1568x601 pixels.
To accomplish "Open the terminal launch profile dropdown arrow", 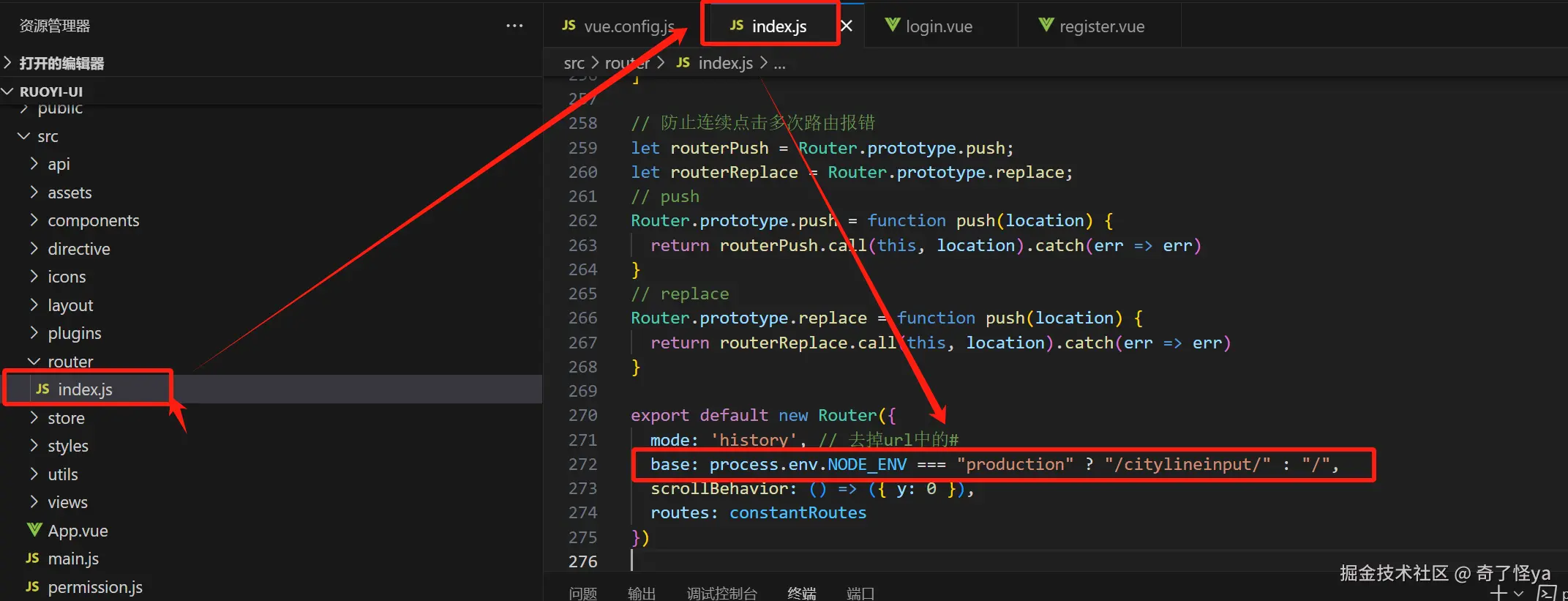I will coord(1519,594).
